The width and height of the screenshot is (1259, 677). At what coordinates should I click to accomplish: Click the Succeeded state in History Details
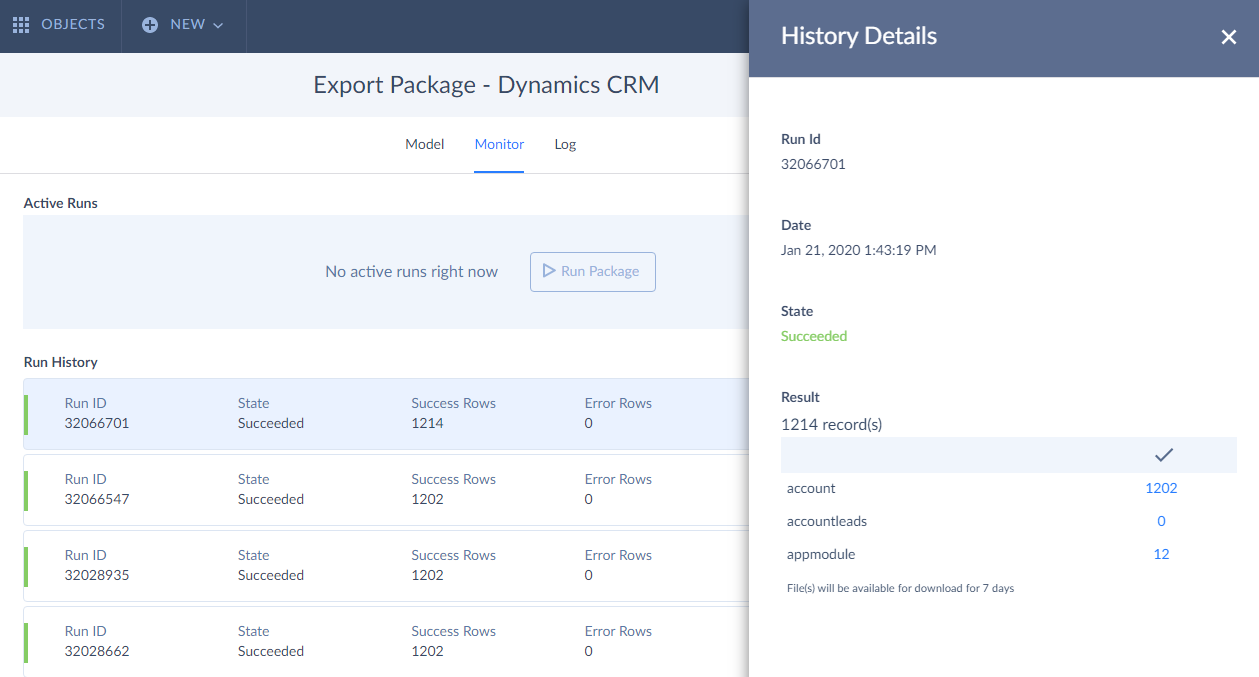(x=814, y=336)
